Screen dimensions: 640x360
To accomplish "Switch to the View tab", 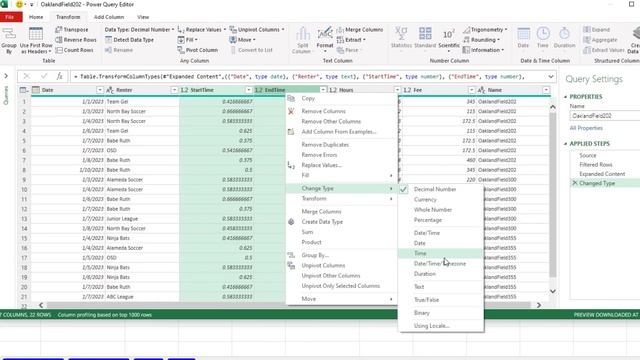I will coord(143,17).
